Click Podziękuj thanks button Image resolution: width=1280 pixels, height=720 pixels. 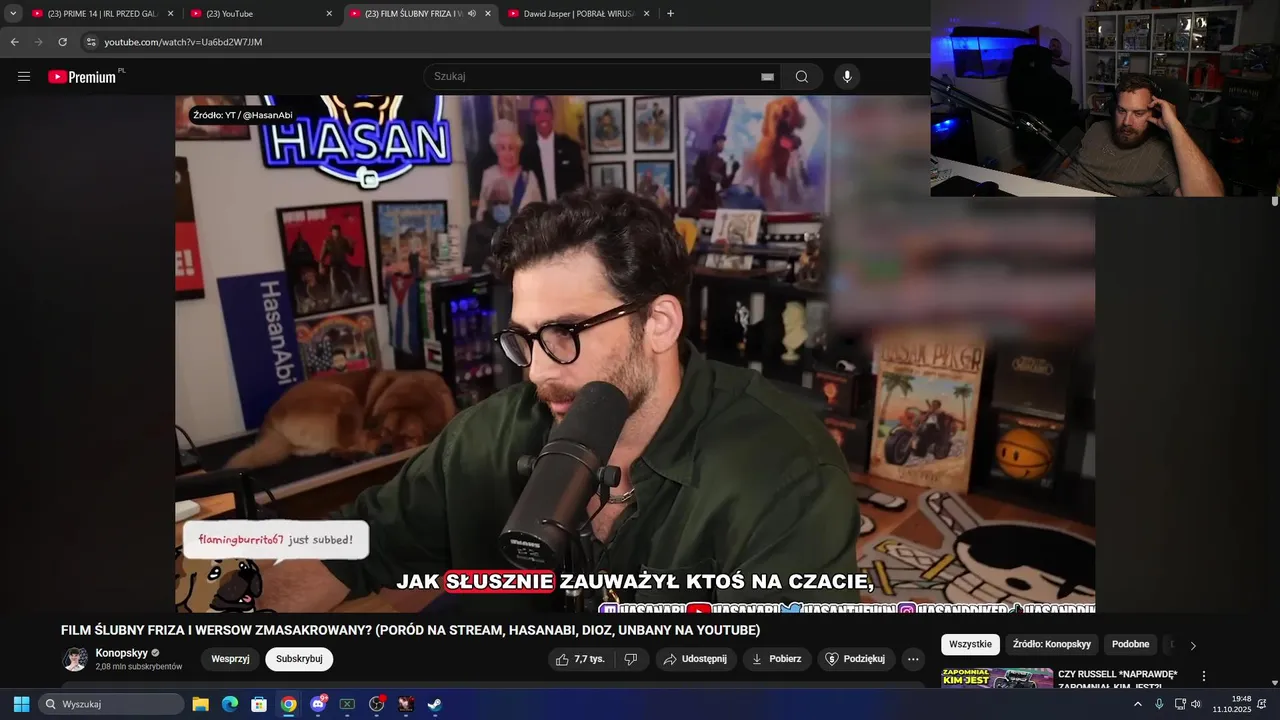tap(856, 659)
